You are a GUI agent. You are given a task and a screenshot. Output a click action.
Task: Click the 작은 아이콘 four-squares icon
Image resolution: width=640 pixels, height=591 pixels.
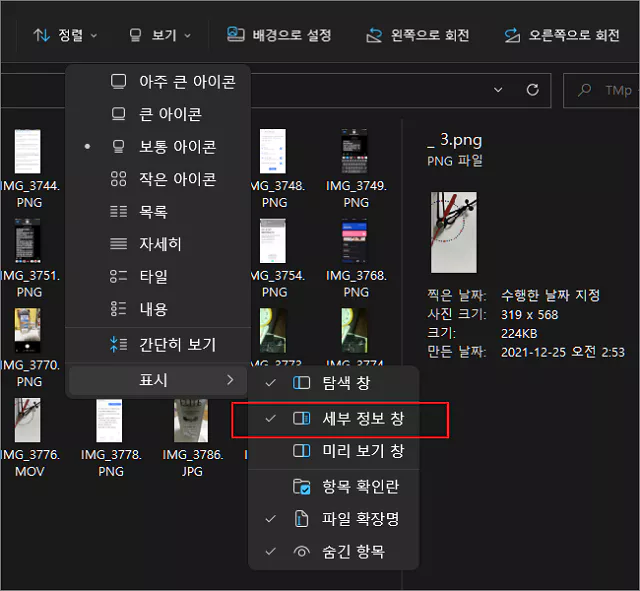click(118, 179)
